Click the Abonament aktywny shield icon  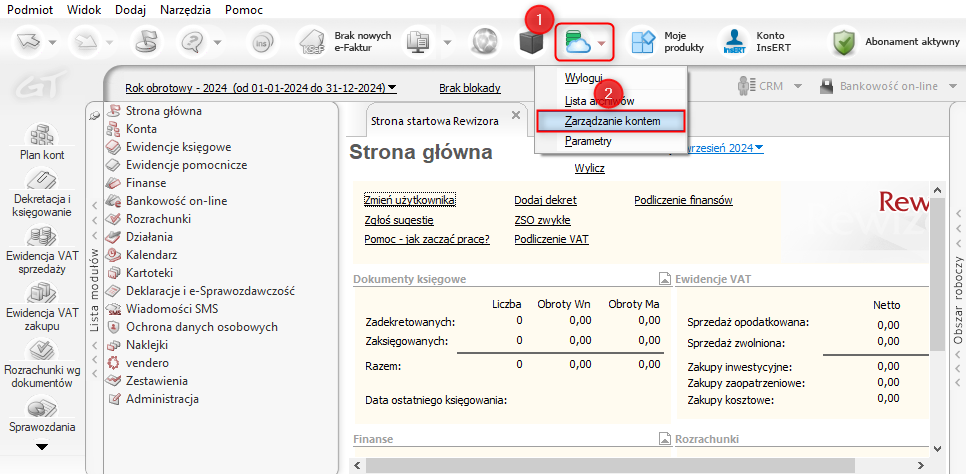tap(843, 43)
